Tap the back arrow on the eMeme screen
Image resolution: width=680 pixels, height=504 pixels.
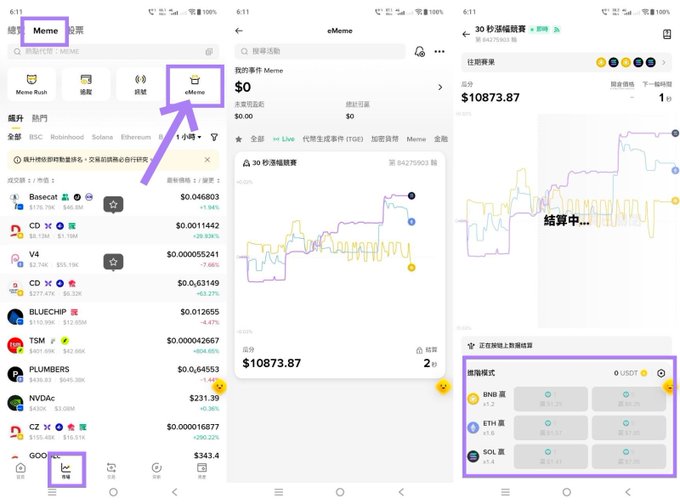click(x=239, y=31)
